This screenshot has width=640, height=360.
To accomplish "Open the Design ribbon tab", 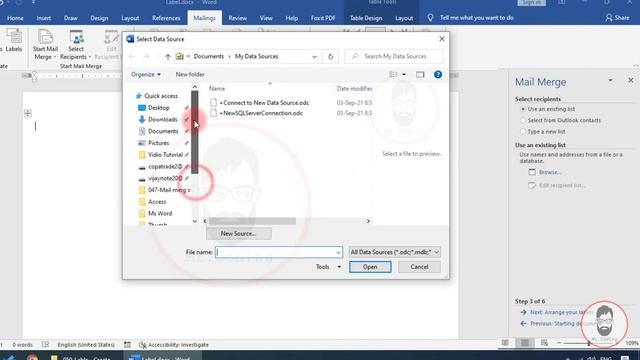I will (99, 18).
